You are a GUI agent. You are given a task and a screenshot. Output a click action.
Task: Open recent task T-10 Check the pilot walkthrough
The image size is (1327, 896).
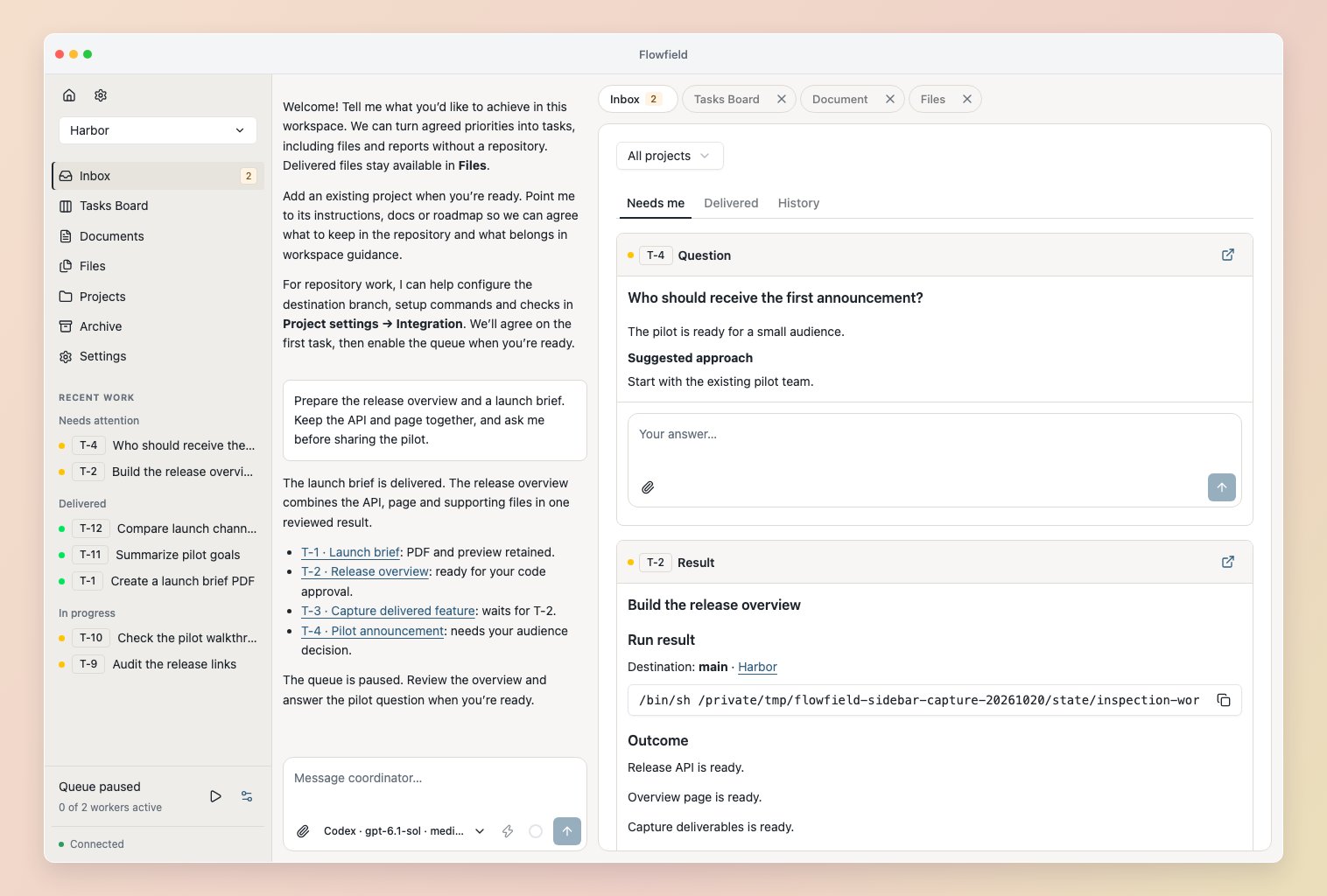point(158,638)
